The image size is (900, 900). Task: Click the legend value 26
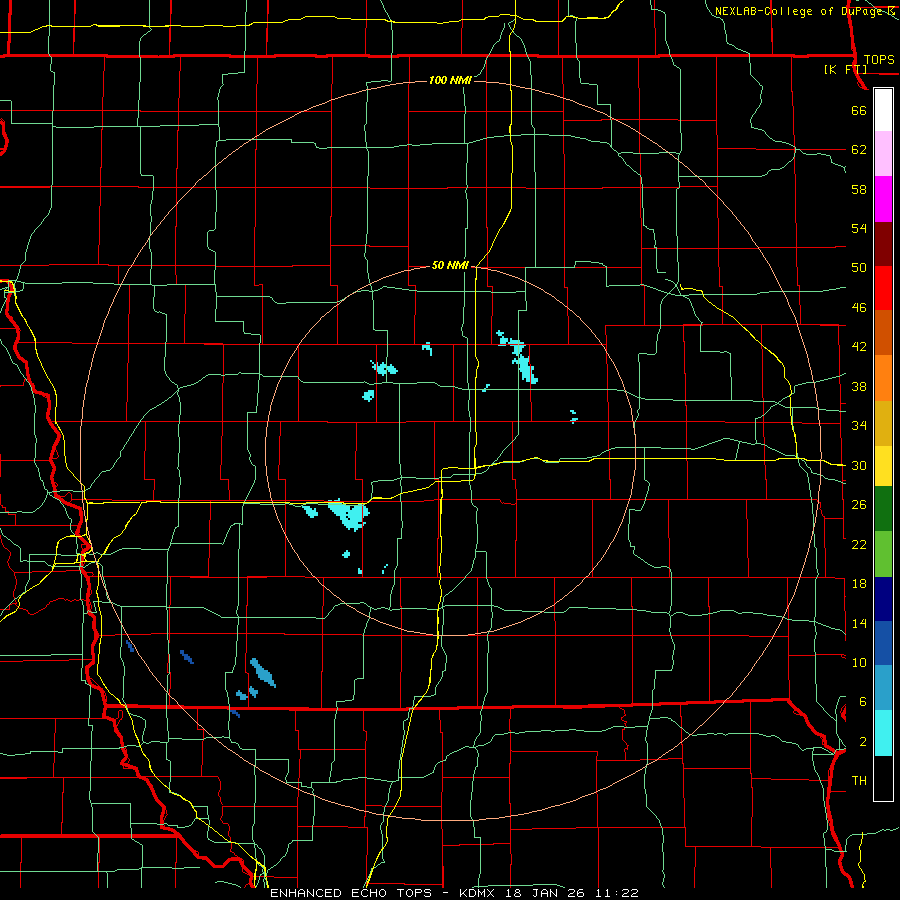pyautogui.click(x=859, y=505)
